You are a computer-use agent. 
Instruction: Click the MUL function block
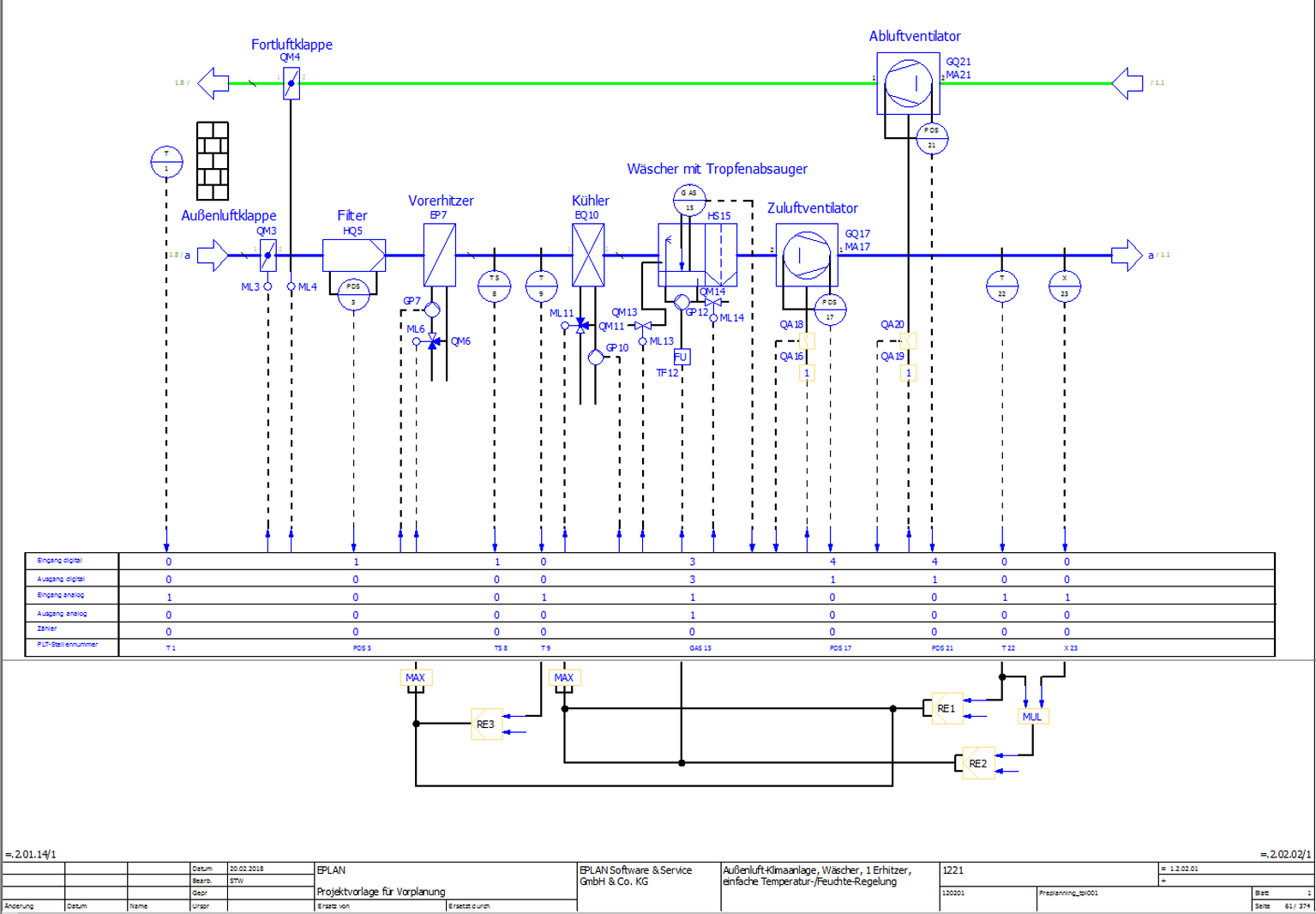coord(1032,717)
